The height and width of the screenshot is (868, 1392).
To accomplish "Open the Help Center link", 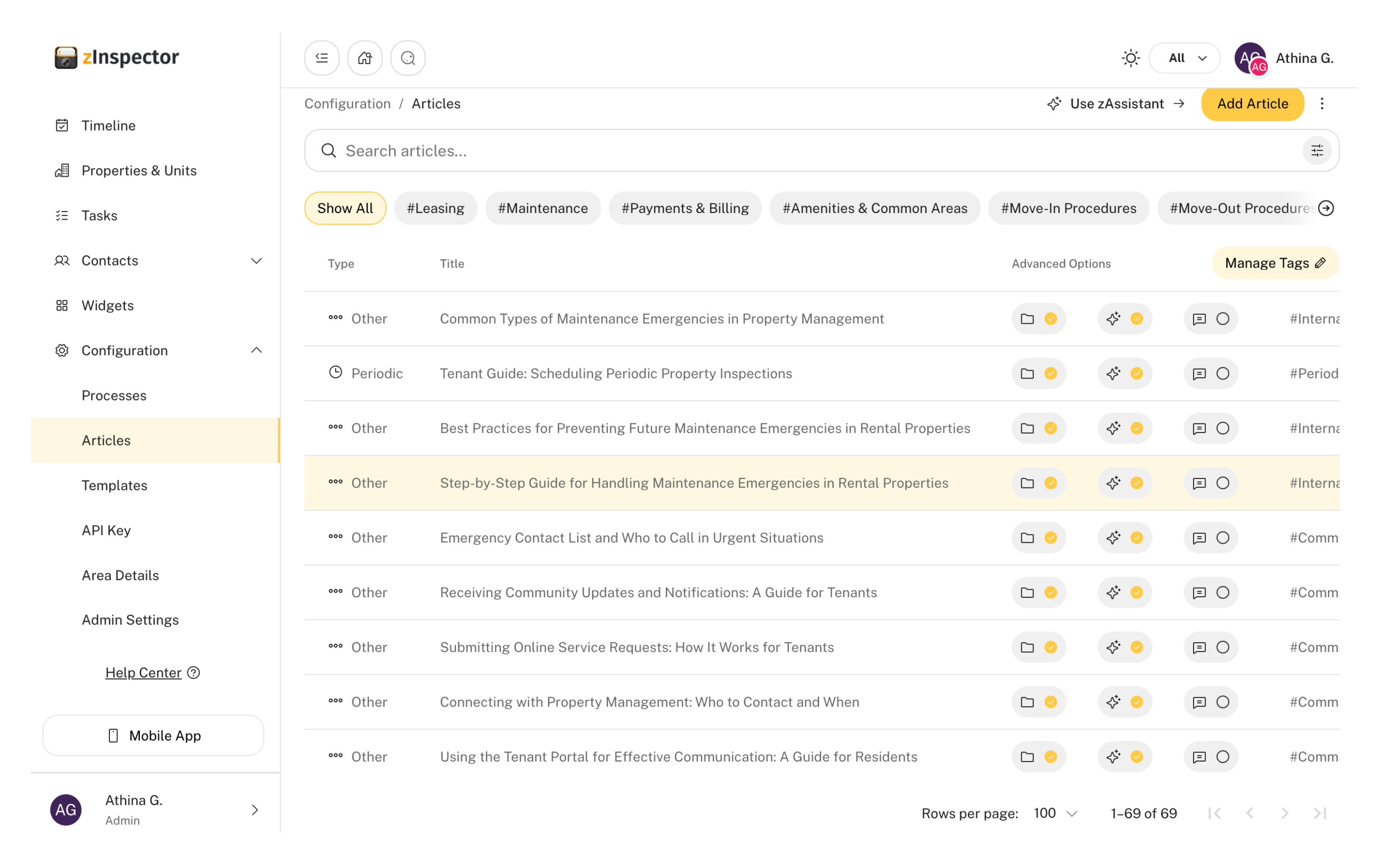I will click(143, 673).
